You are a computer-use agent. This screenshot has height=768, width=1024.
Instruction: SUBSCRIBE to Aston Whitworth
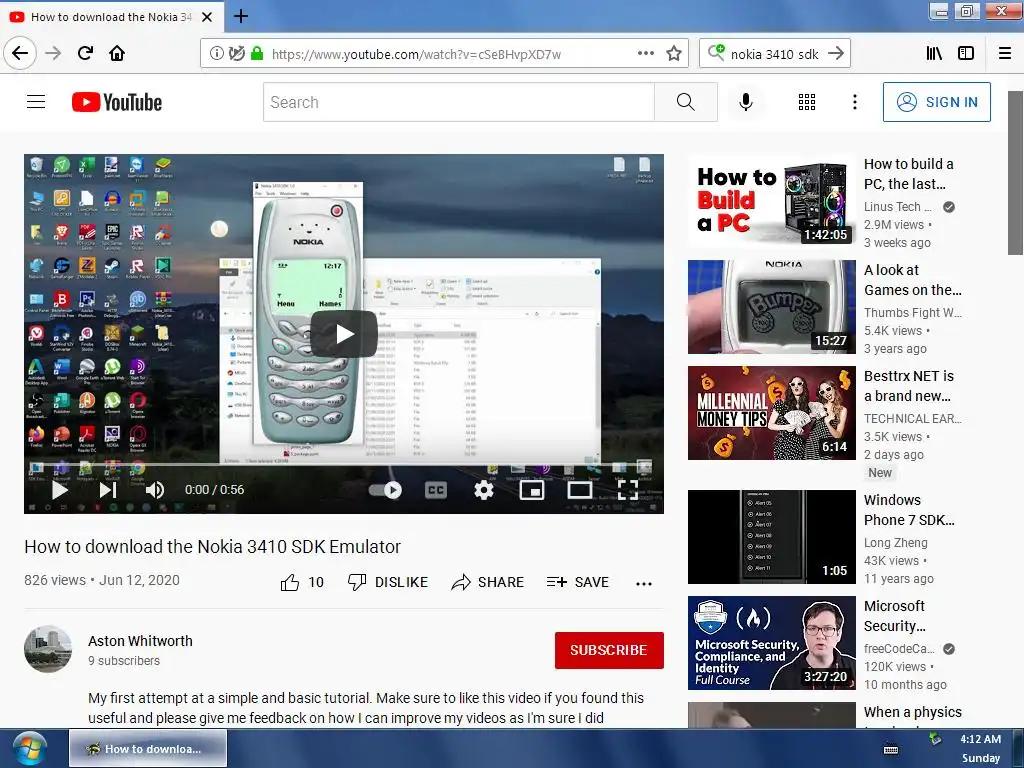609,650
